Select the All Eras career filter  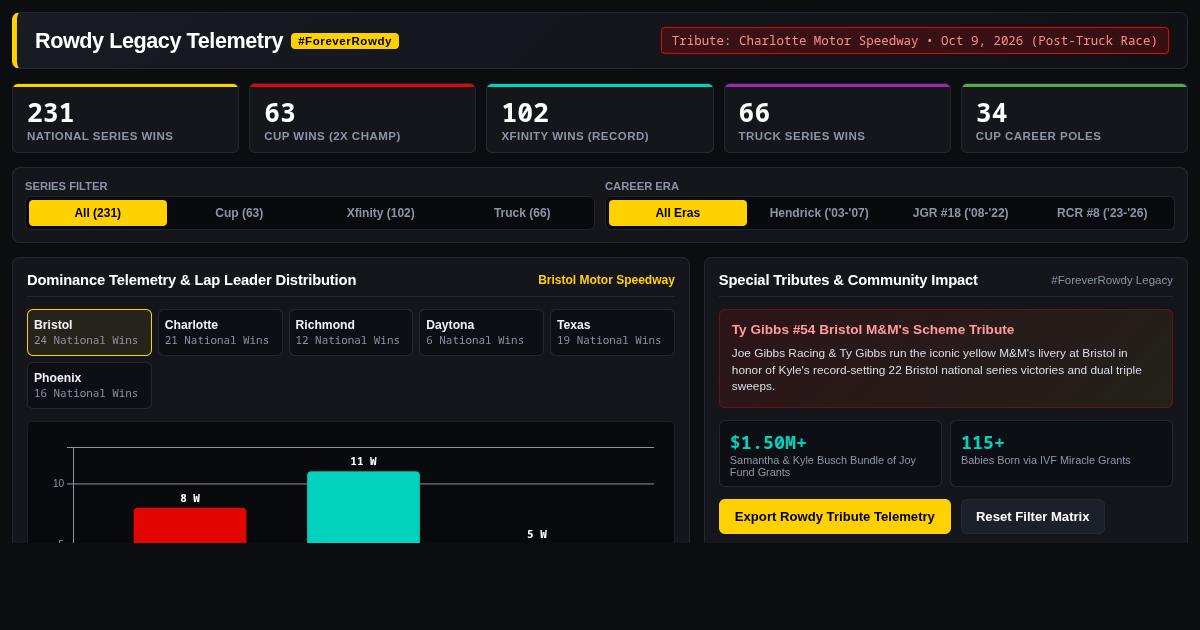tap(678, 213)
